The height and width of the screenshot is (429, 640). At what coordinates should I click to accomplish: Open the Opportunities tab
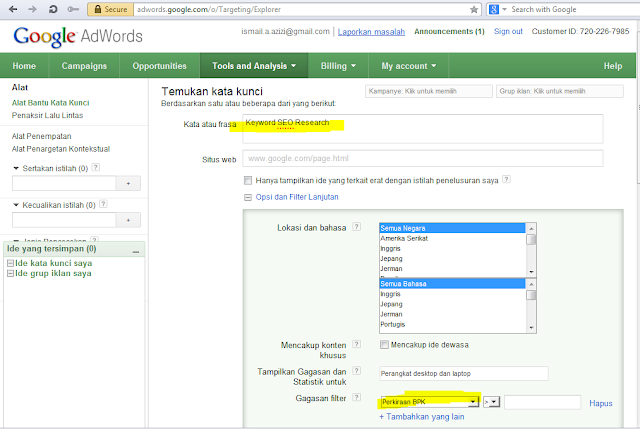pos(159,66)
